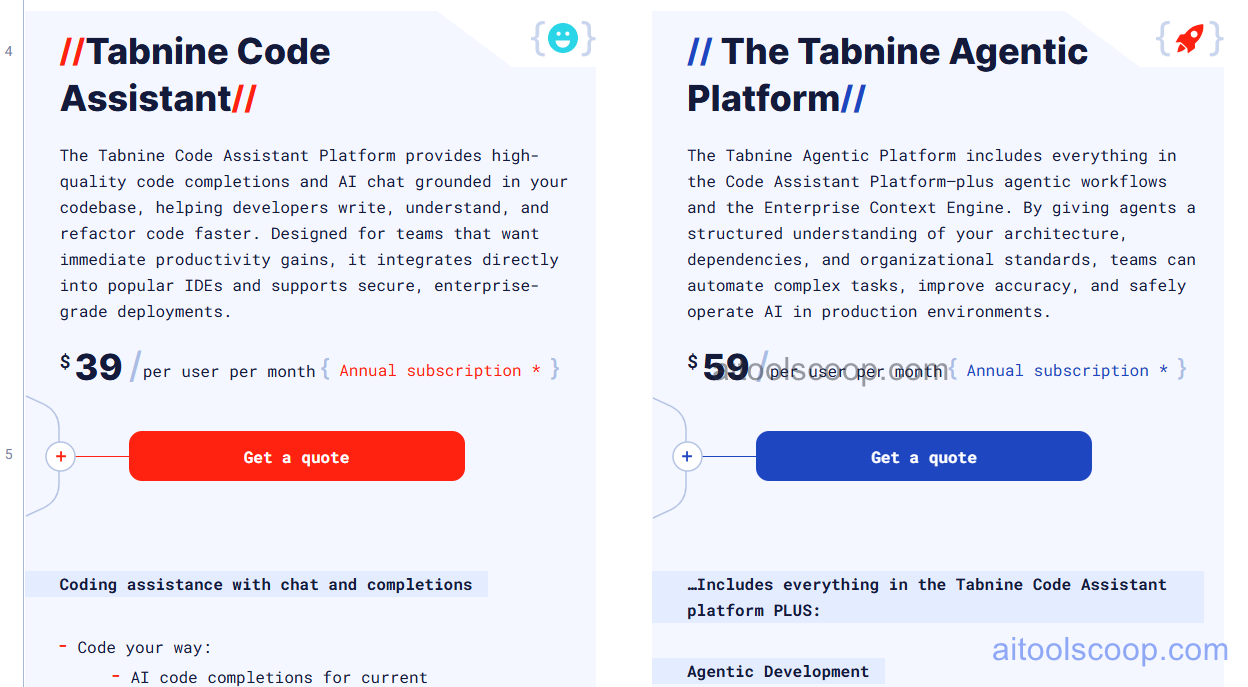1248x687 pixels.
Task: Expand the Coding assistance with chat section
Action: [266, 584]
